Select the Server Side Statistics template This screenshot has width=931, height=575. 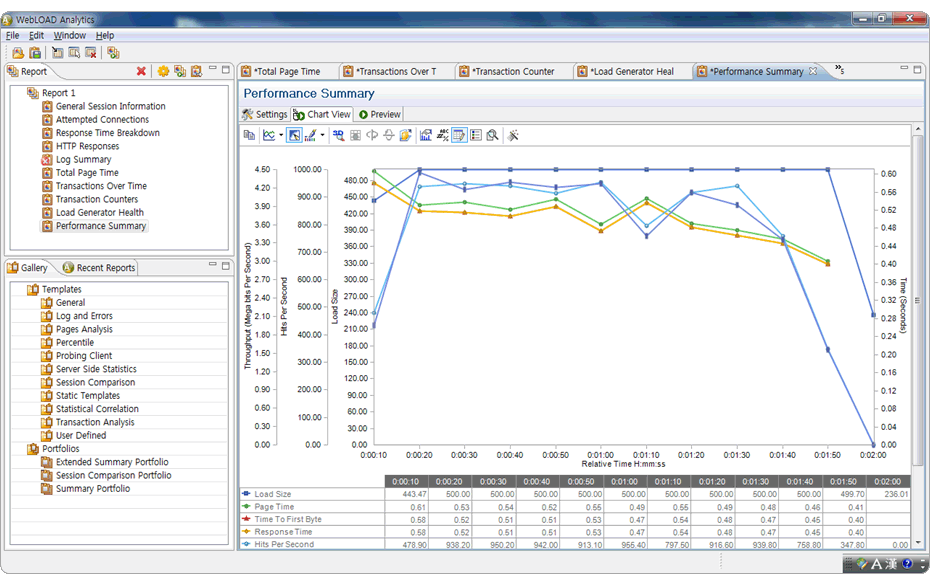[x=96, y=369]
